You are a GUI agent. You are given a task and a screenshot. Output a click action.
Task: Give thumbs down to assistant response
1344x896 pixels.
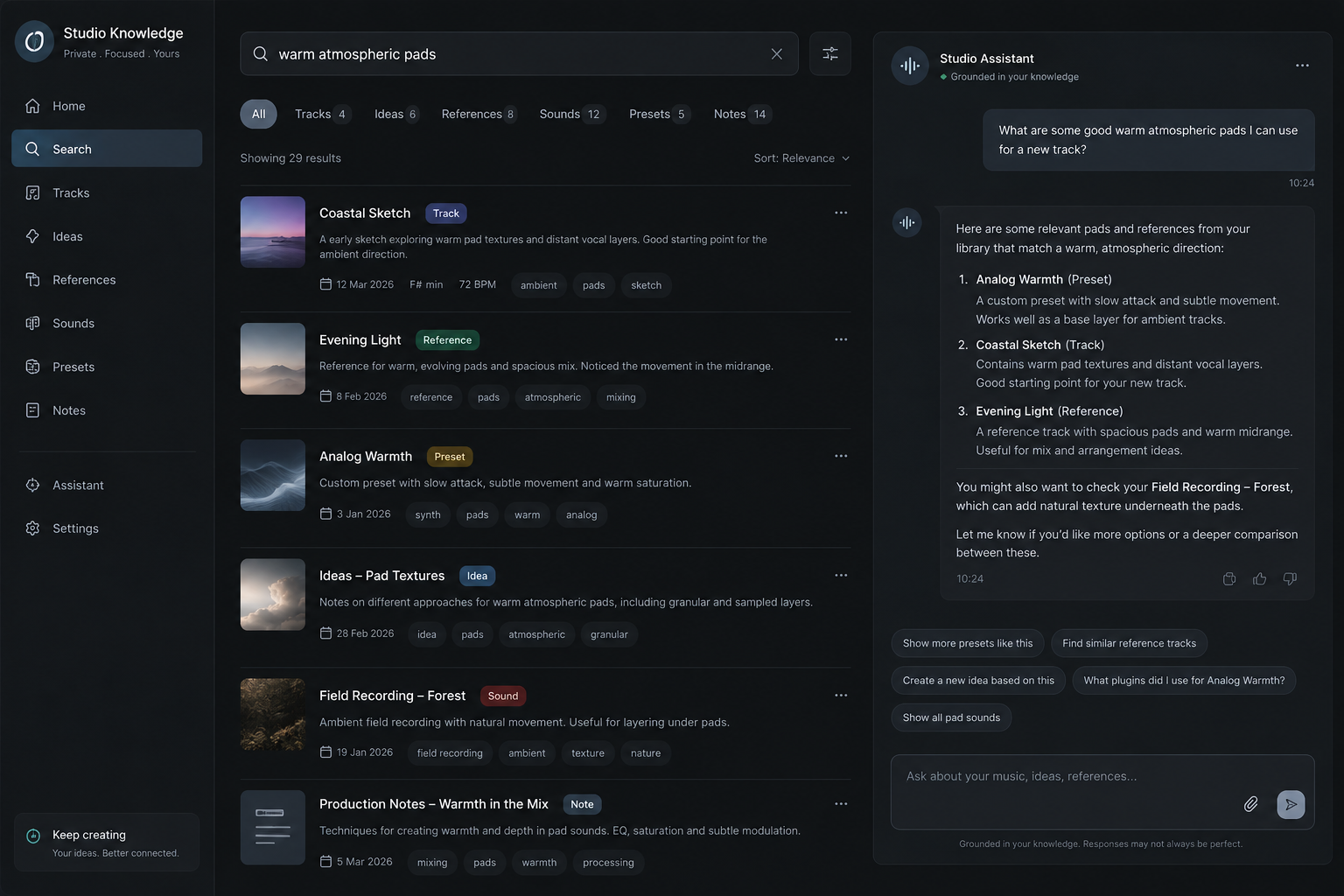click(1290, 578)
